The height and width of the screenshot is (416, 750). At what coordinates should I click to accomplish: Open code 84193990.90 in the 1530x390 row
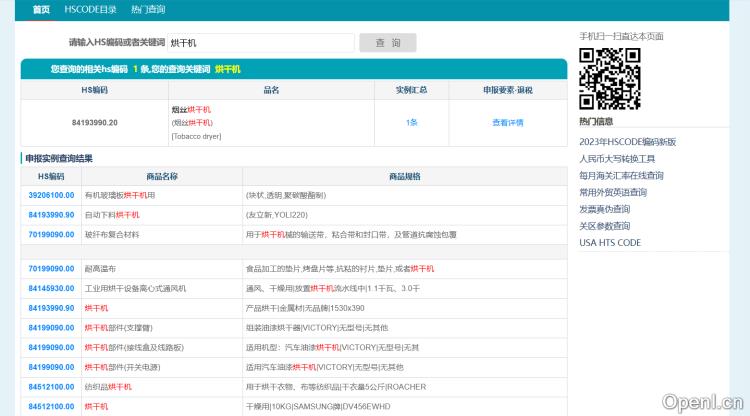pos(51,308)
